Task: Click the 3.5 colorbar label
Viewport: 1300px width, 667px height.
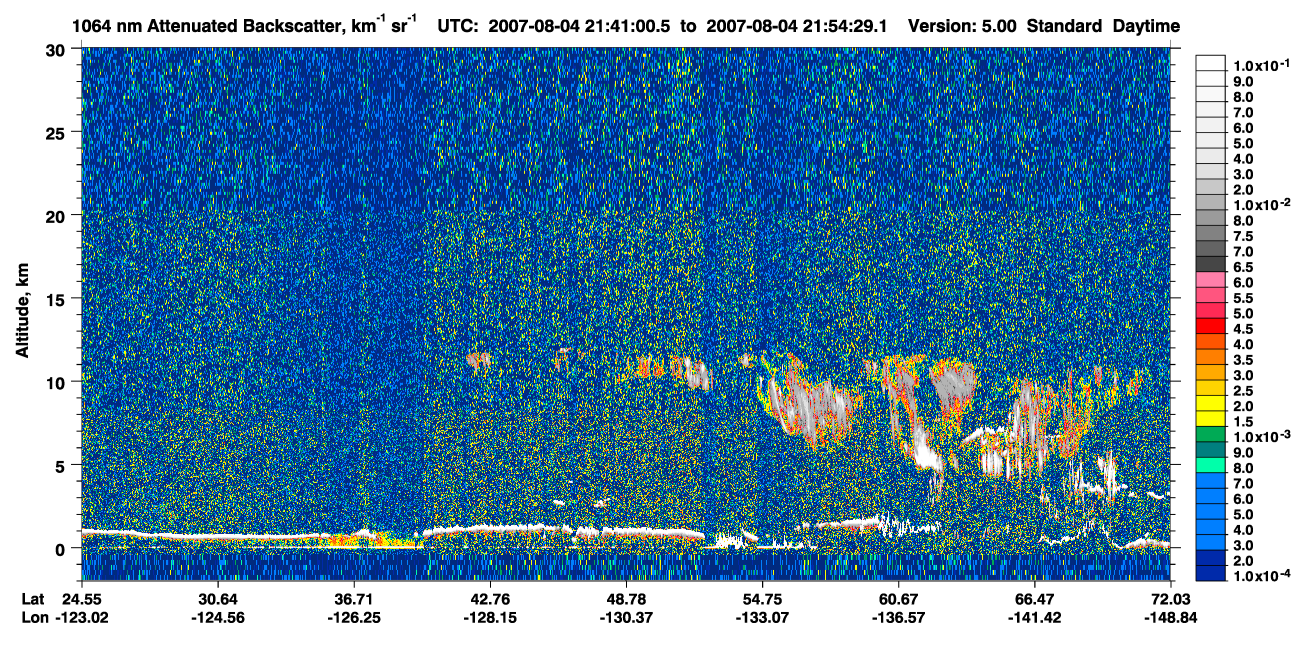Action: [1243, 360]
